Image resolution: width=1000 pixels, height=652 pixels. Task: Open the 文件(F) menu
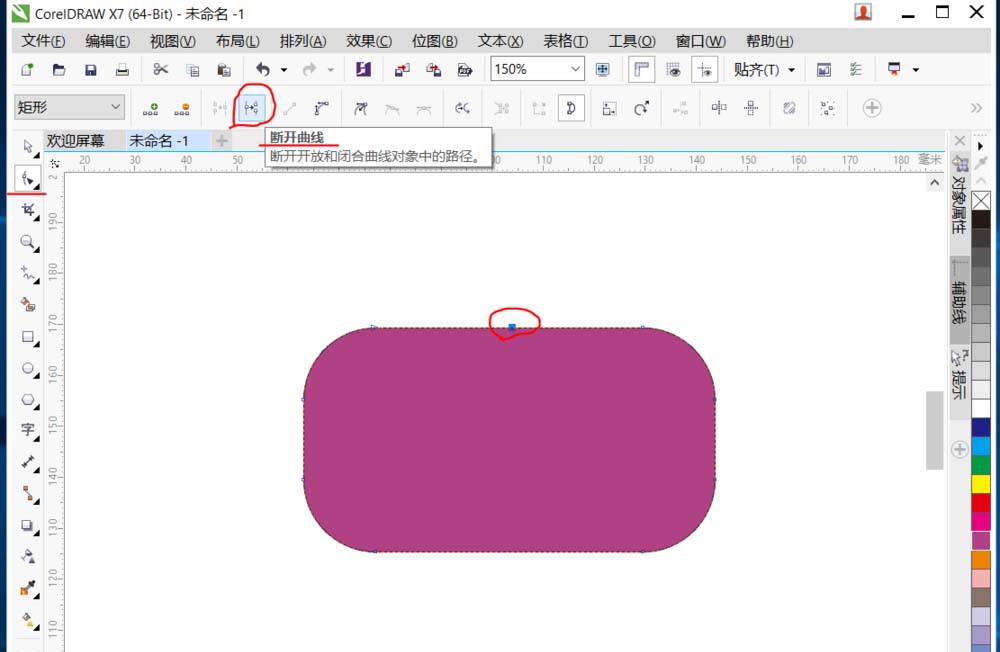tap(40, 41)
